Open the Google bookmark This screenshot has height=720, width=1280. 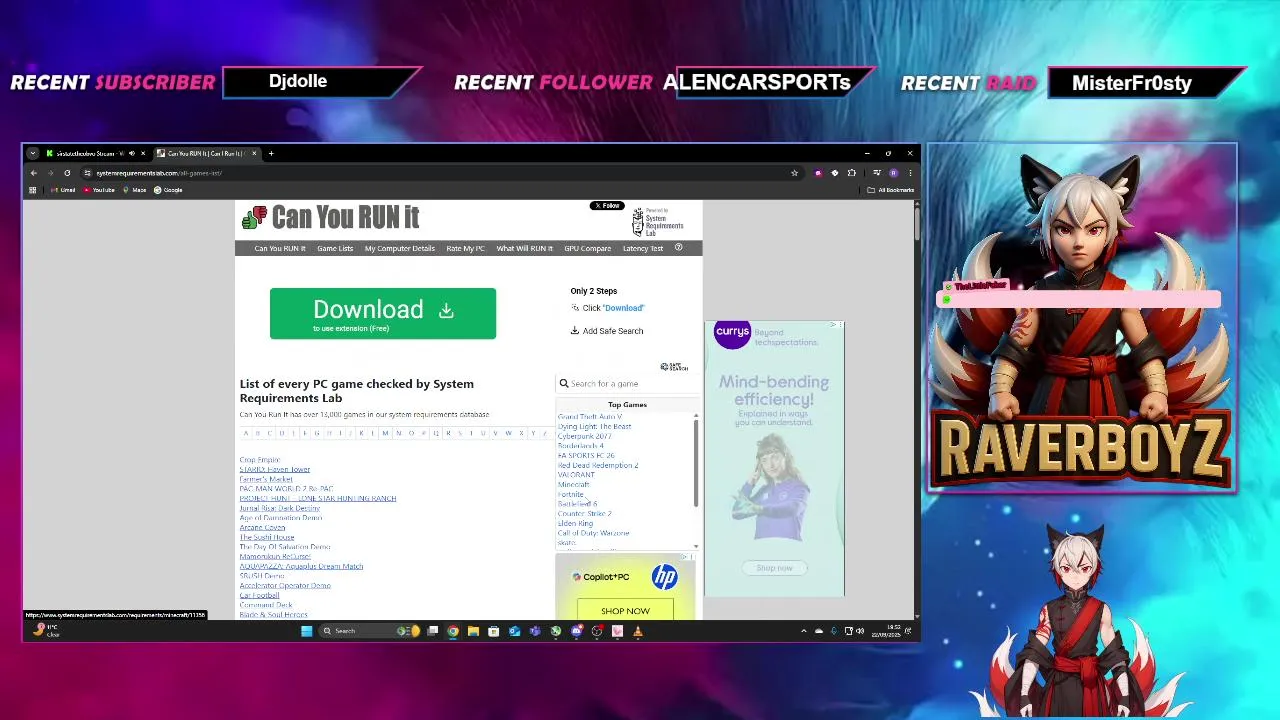[168, 190]
